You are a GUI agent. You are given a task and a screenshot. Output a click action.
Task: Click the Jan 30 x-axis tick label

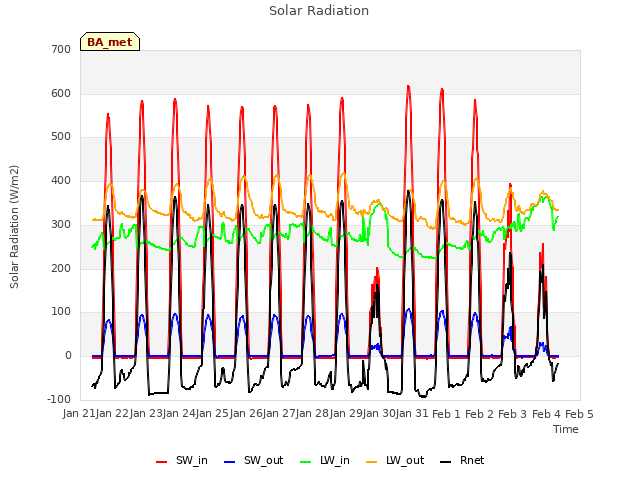pyautogui.click(x=380, y=413)
